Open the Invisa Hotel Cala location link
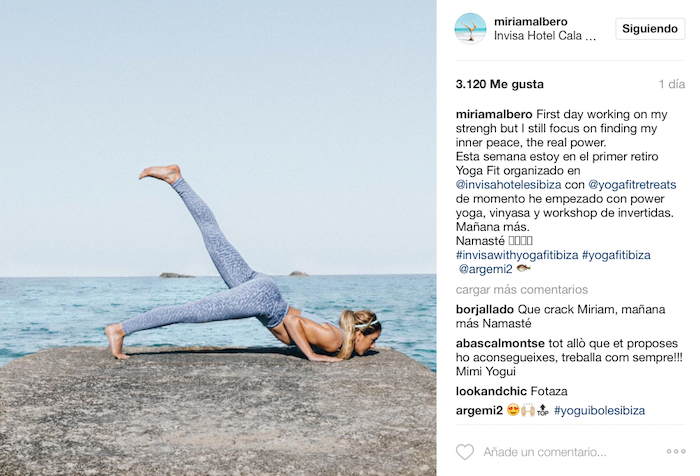The height and width of the screenshot is (476, 700). 545,36
